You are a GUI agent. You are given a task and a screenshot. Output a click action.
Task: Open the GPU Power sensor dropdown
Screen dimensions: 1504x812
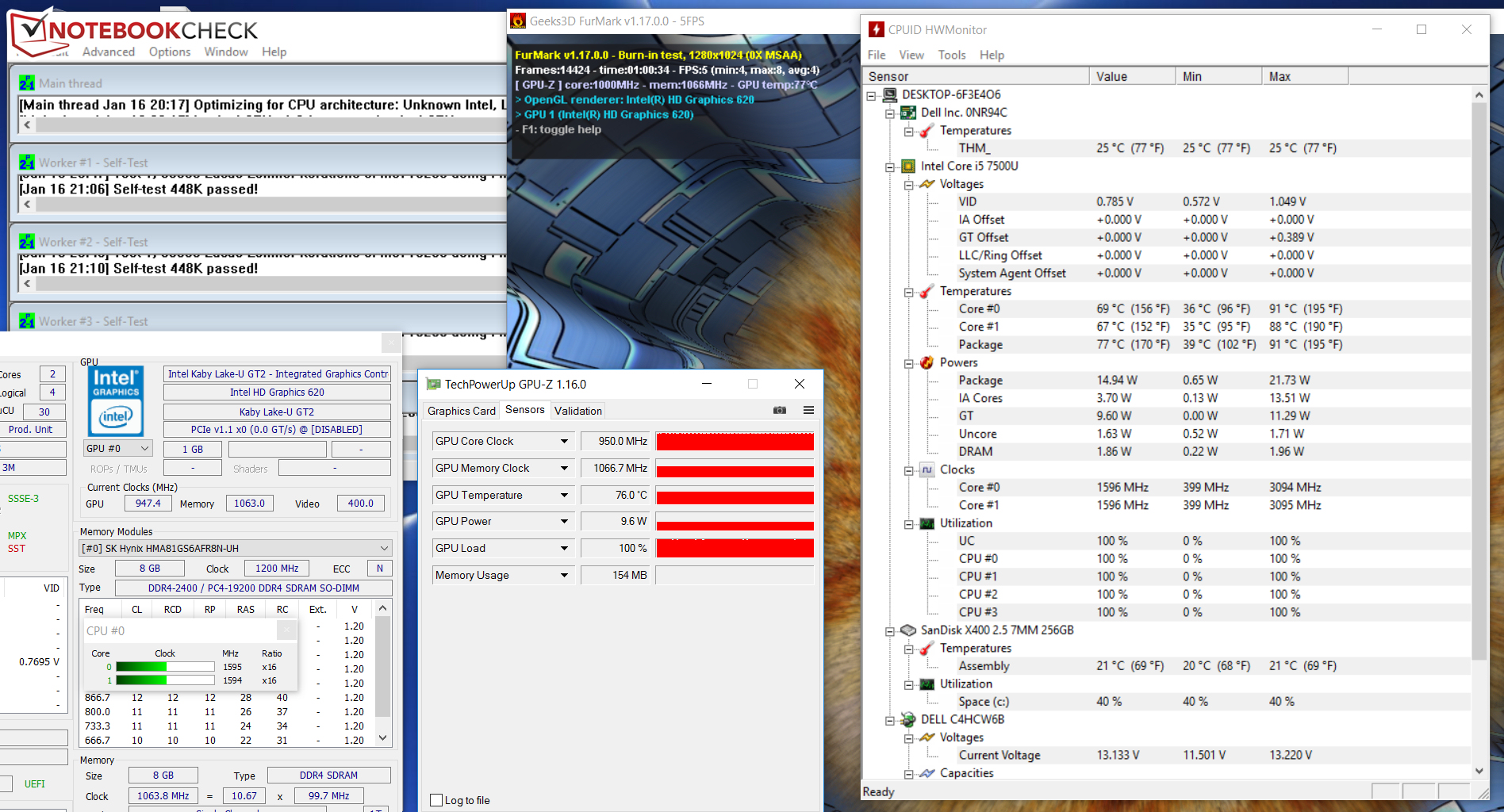565,521
